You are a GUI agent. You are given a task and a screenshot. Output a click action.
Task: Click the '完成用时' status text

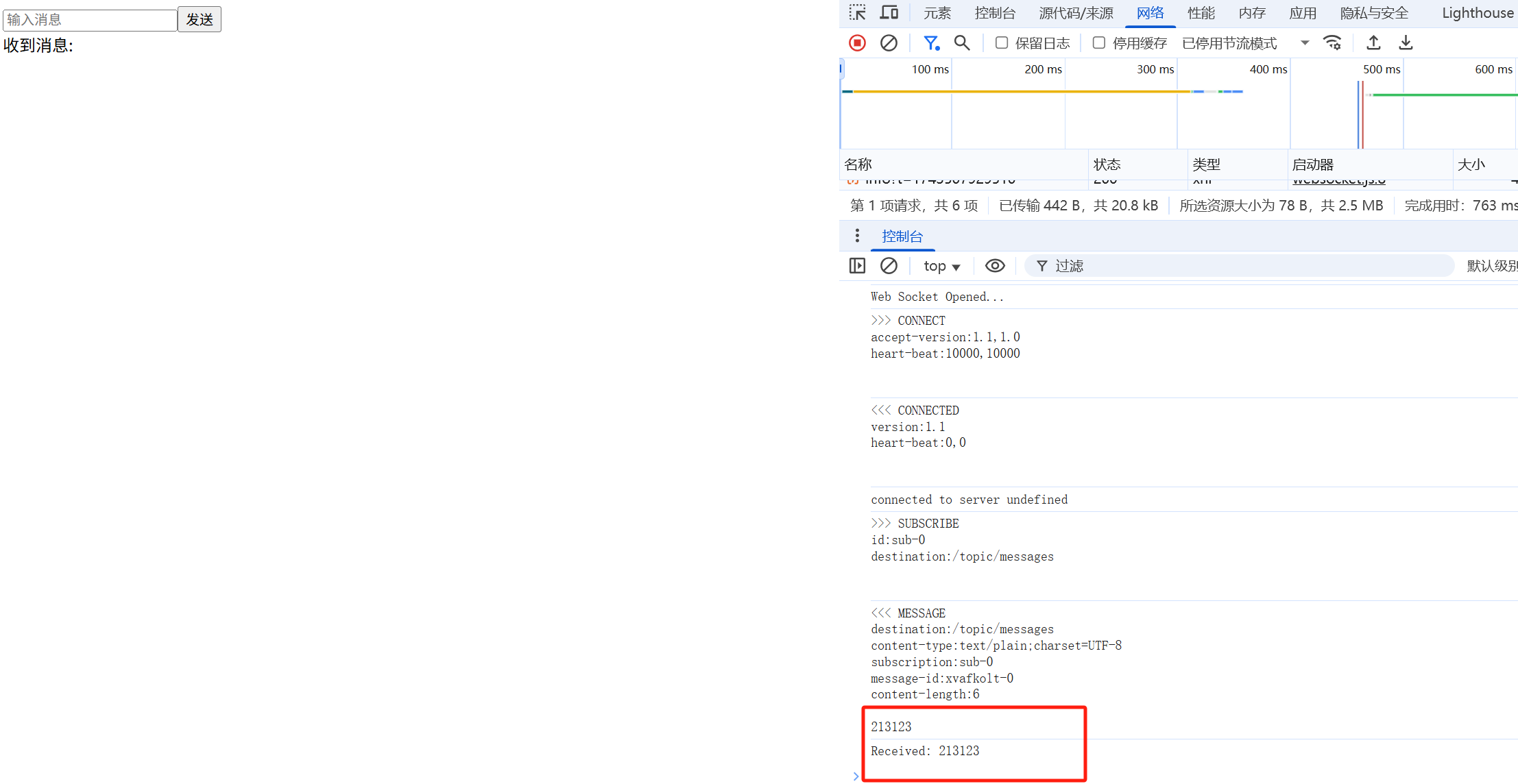[1460, 206]
